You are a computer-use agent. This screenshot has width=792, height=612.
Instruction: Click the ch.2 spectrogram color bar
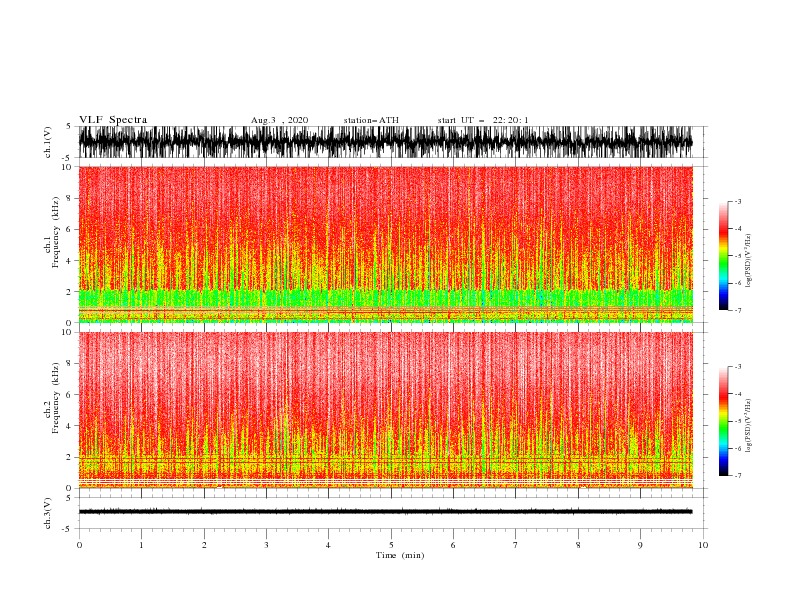(723, 421)
